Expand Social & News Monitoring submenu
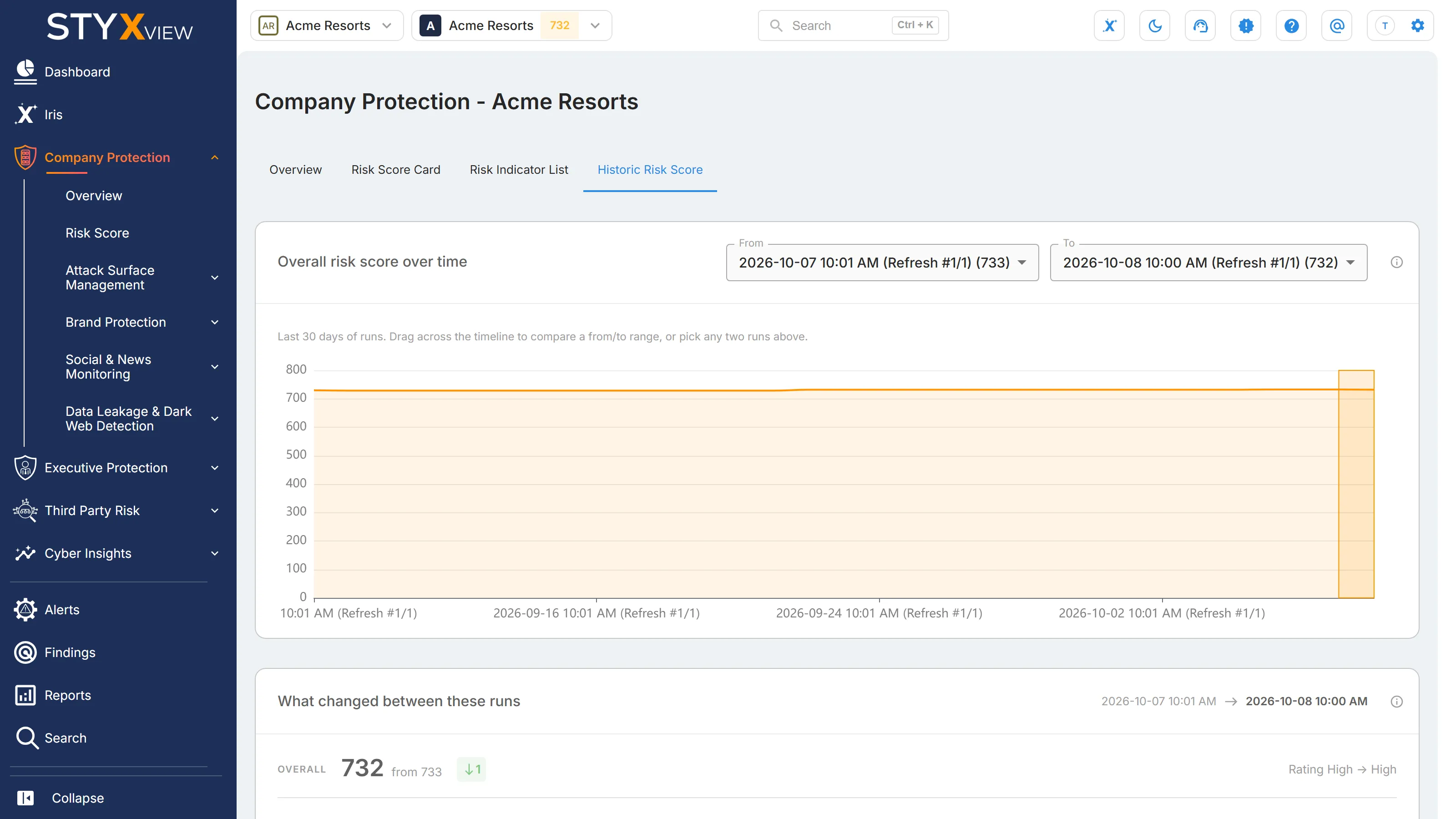 pos(215,367)
